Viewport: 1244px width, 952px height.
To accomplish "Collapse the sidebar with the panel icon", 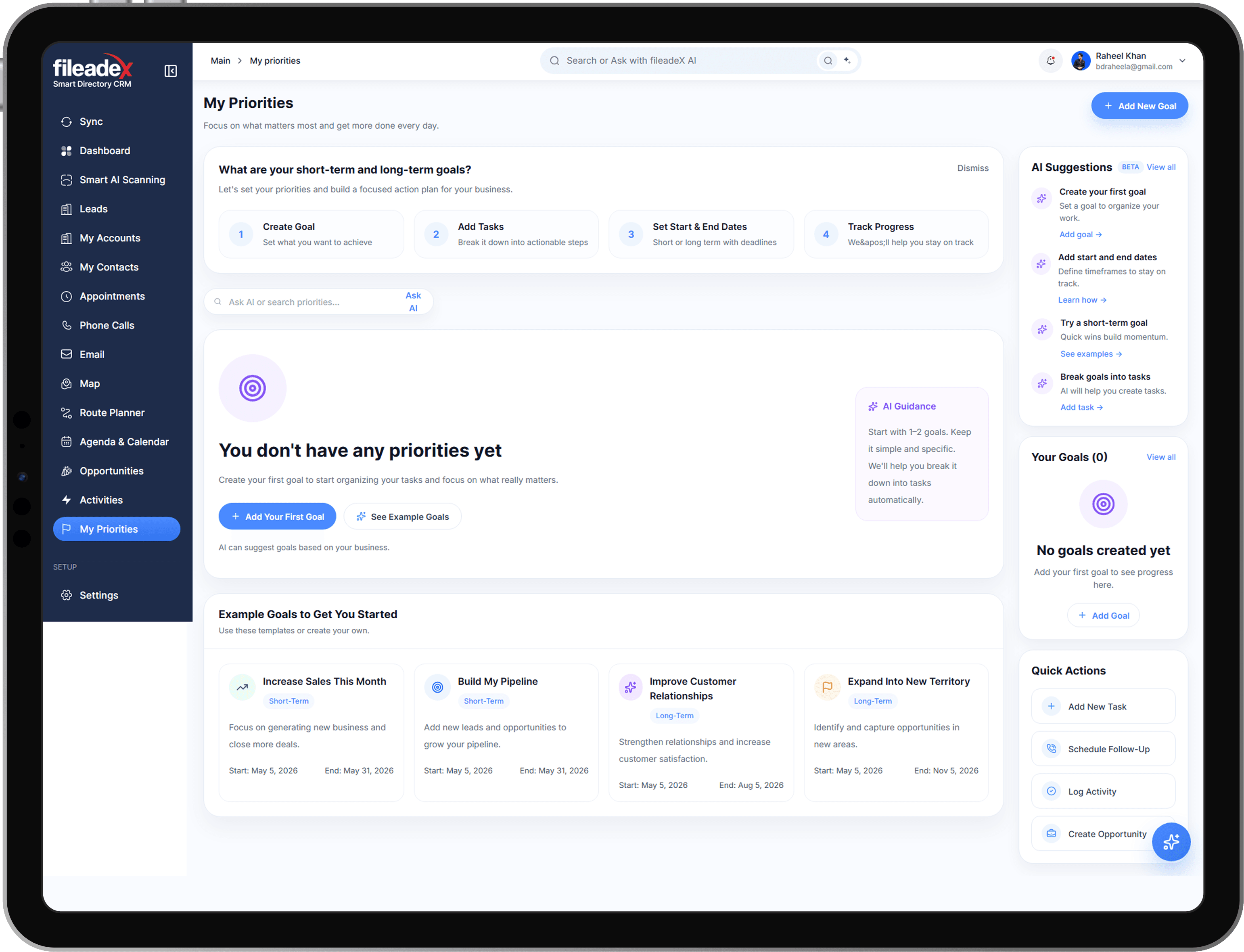I will point(171,71).
